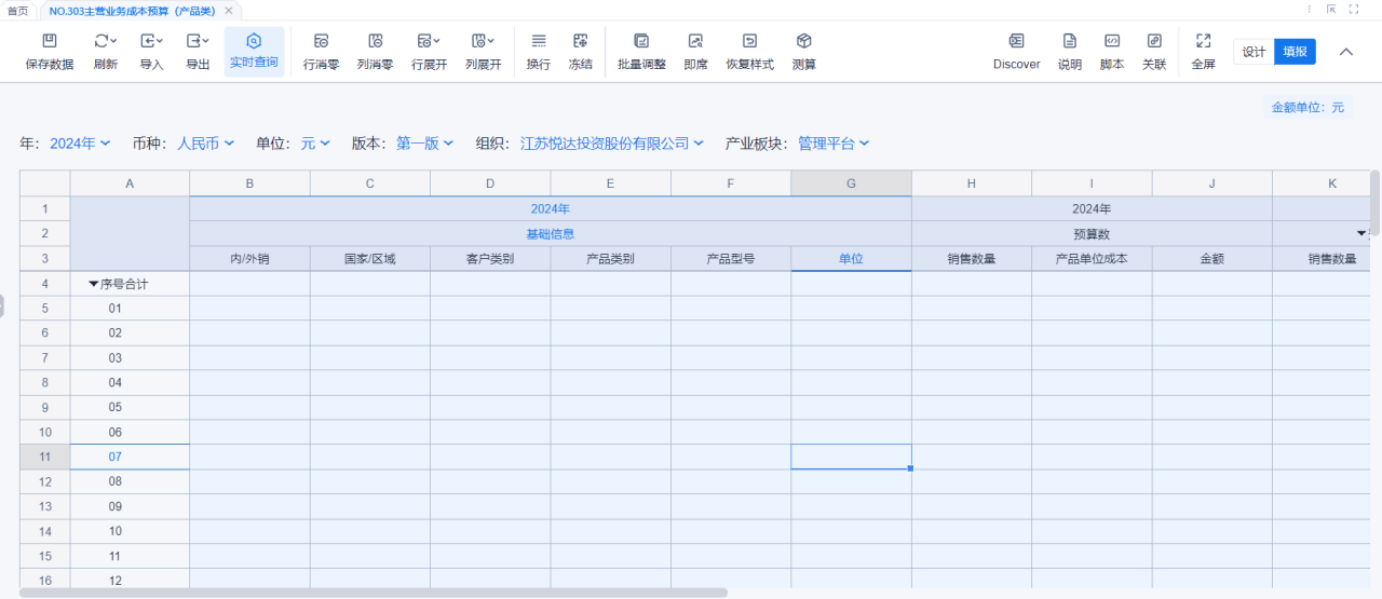The width and height of the screenshot is (1382, 599).
Task: Switch to Fill-in (填报) mode
Action: [1295, 52]
